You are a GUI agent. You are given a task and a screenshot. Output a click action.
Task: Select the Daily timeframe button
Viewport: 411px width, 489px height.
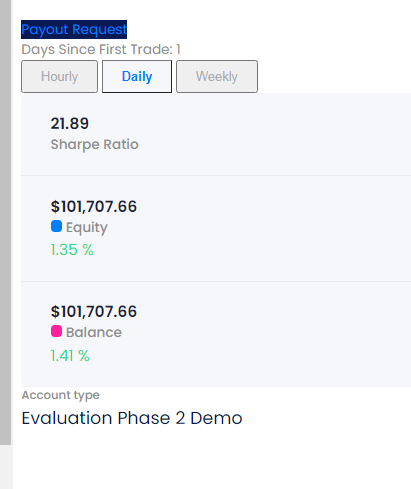137,76
